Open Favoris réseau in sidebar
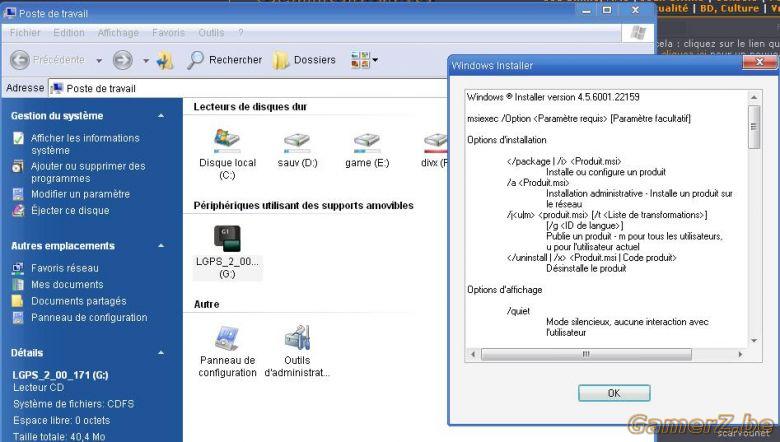Image resolution: width=780 pixels, height=442 pixels. [x=65, y=268]
